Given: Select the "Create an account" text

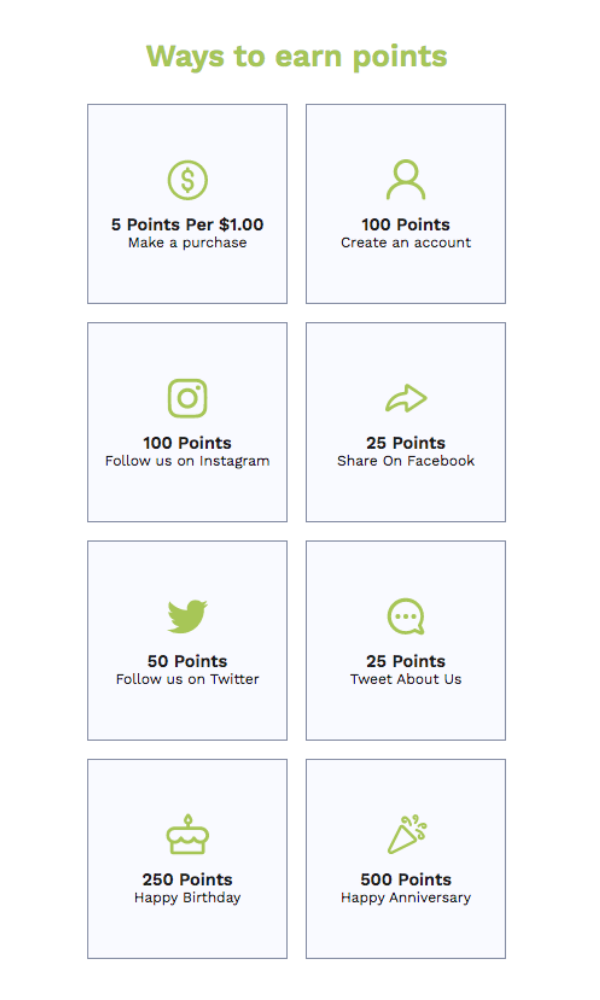Looking at the screenshot, I should pos(406,243).
